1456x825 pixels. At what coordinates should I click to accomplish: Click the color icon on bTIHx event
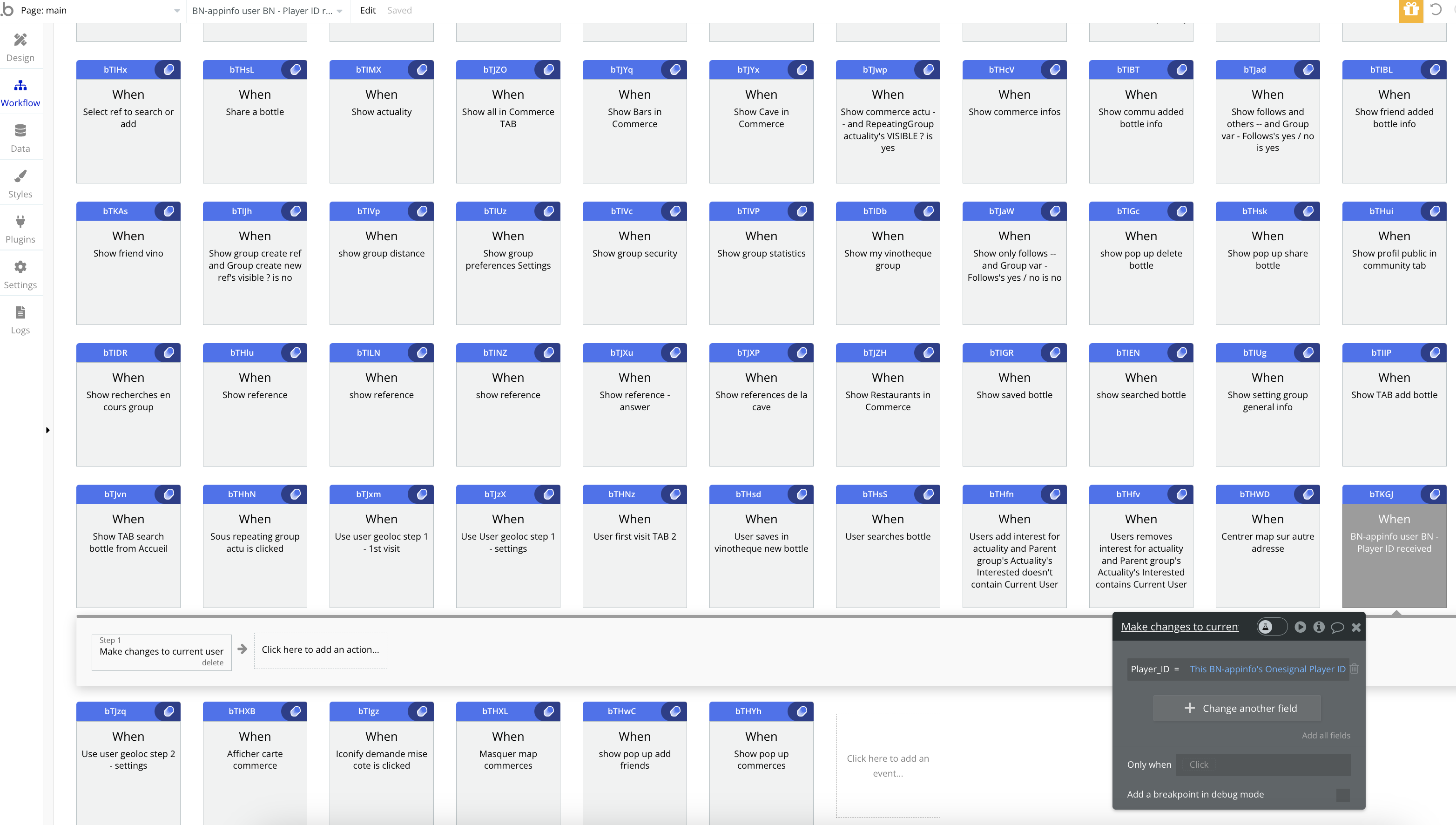pyautogui.click(x=169, y=70)
